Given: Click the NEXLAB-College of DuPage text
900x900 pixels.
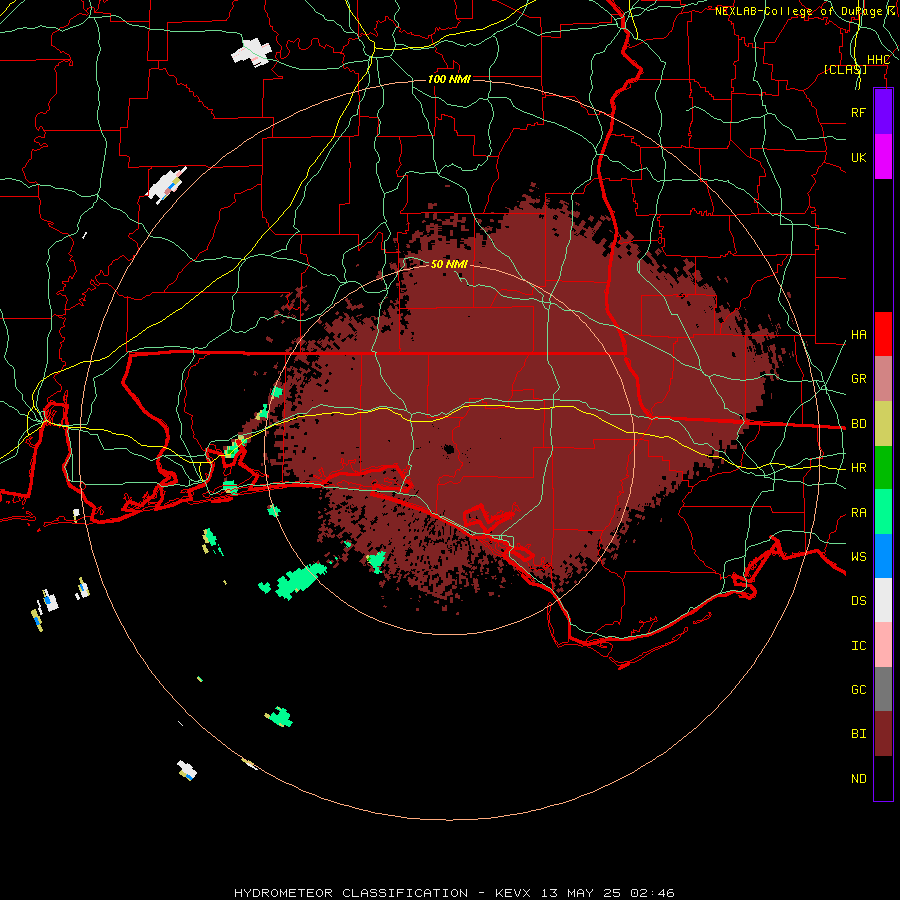Looking at the screenshot, I should coord(798,11).
